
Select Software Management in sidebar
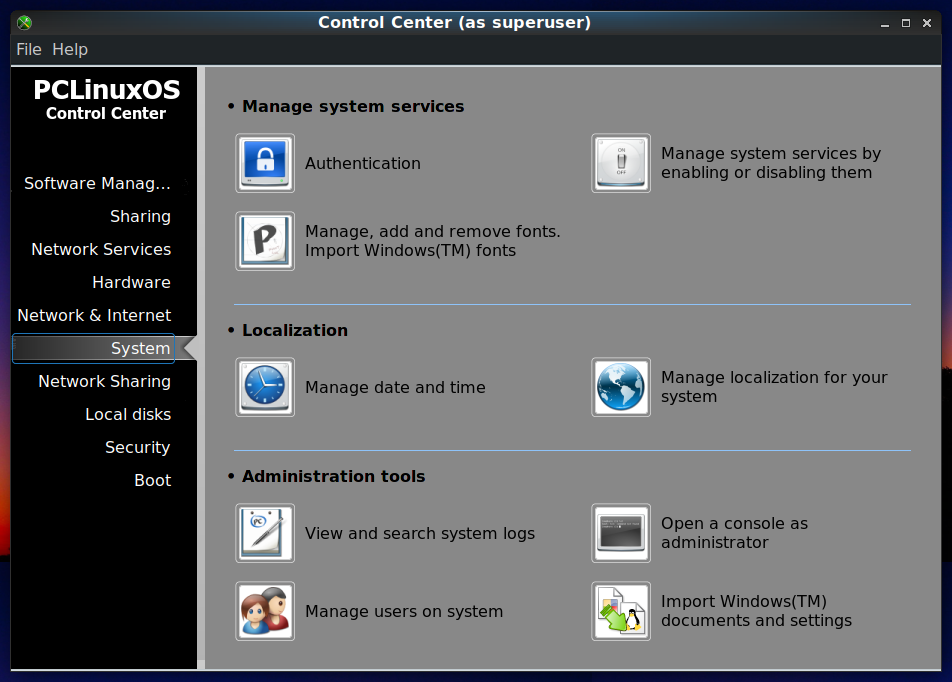(x=97, y=183)
